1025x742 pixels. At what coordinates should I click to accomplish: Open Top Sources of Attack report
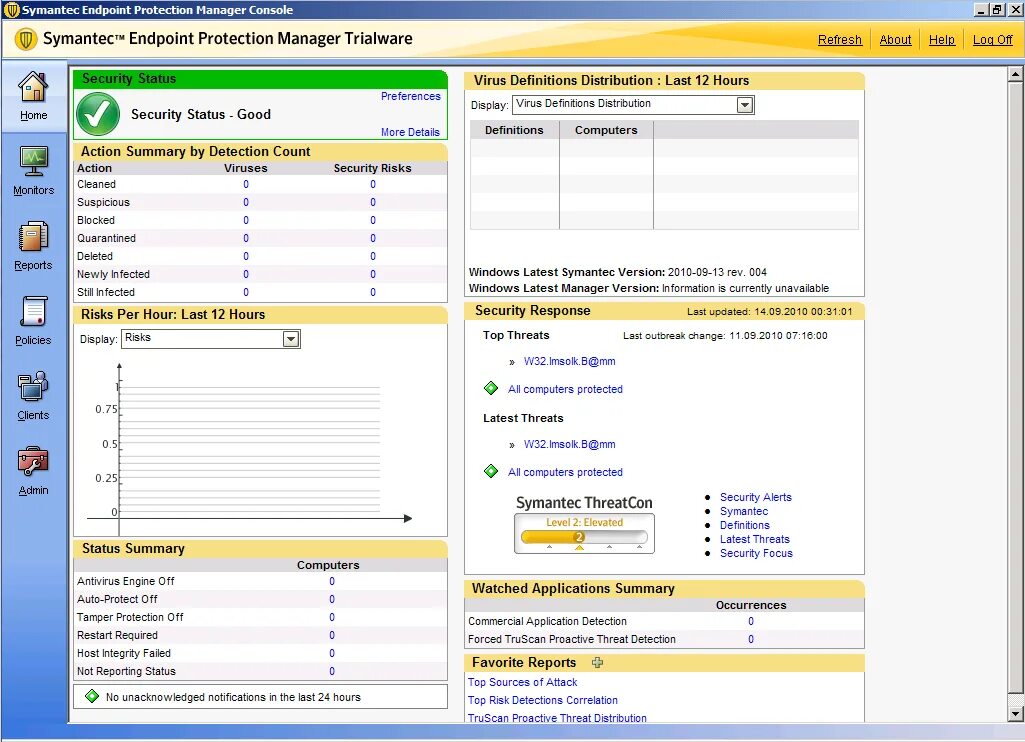pos(522,682)
